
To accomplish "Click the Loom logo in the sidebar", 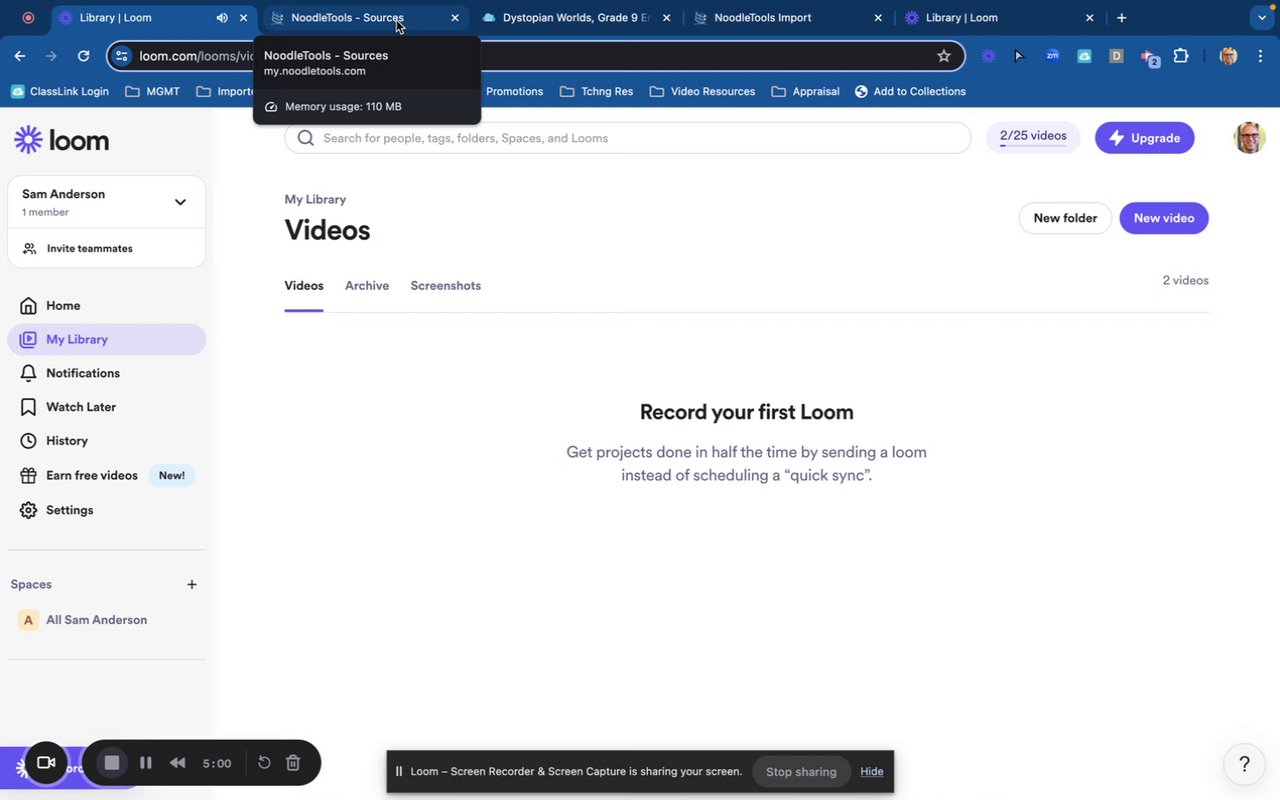I will (62, 140).
